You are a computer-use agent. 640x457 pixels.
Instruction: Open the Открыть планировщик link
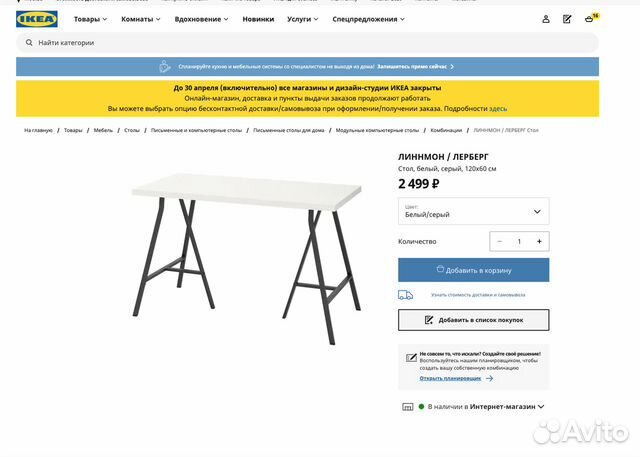coord(450,378)
